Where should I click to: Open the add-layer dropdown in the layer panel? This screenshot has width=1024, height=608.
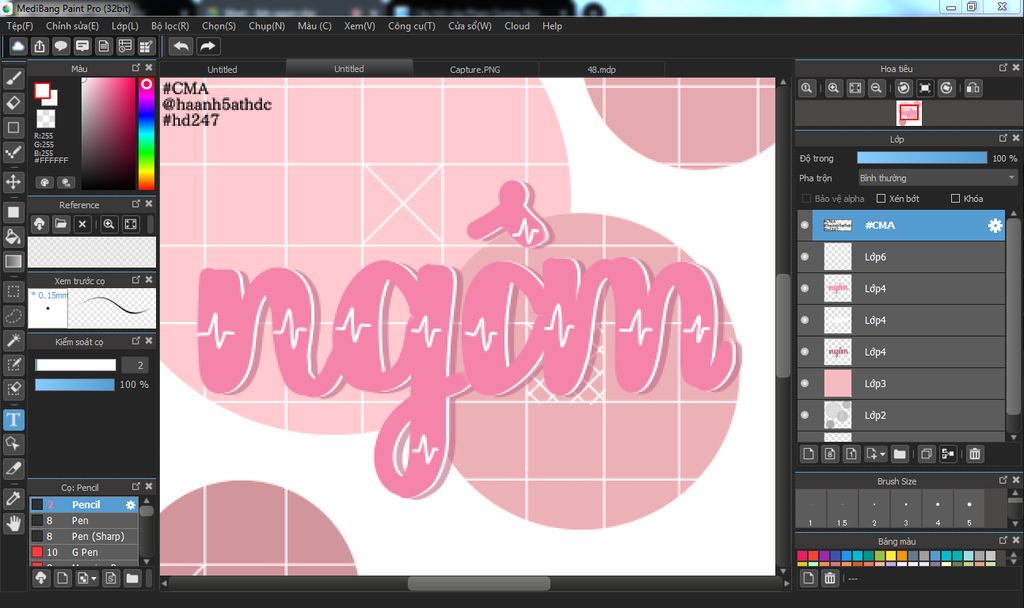click(x=875, y=454)
